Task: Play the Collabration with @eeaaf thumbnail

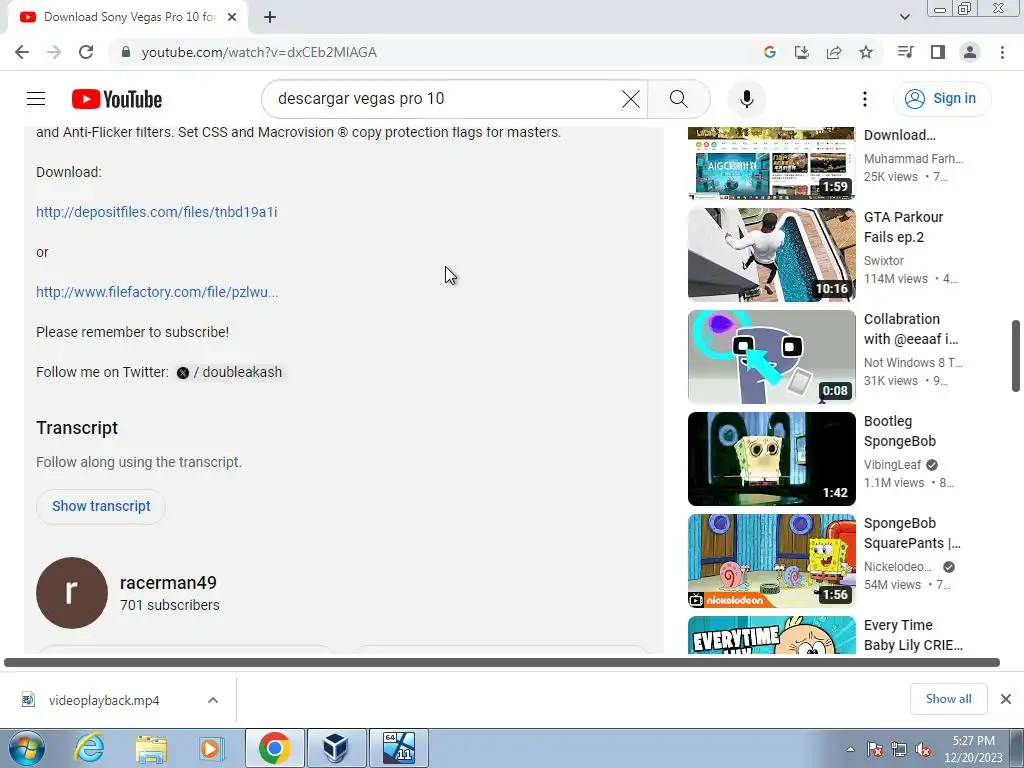Action: tap(771, 357)
